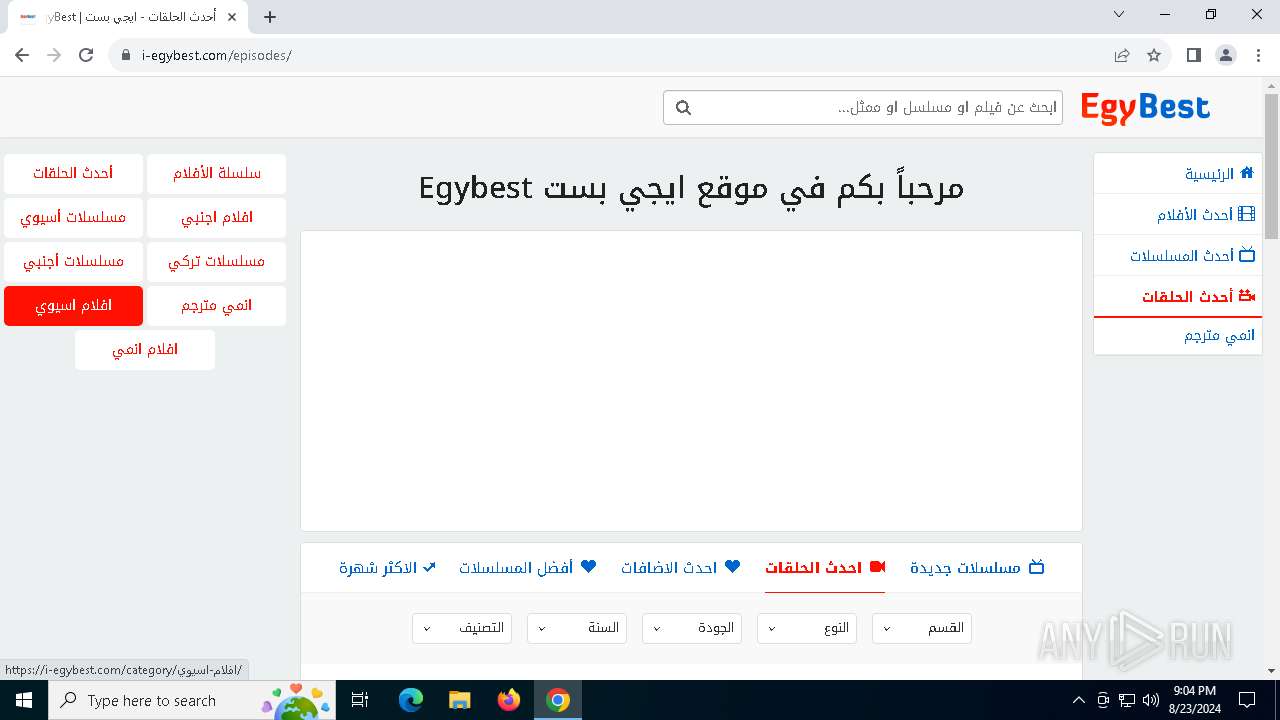Click مسلسلات أجنبي category button
Screen dimensions: 1280x720
(x=73, y=262)
